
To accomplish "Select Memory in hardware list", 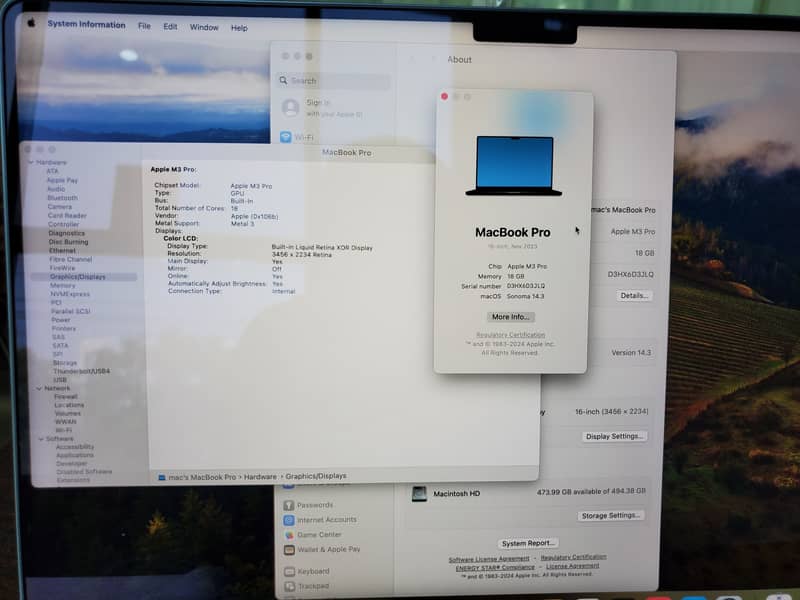I will coord(63,286).
